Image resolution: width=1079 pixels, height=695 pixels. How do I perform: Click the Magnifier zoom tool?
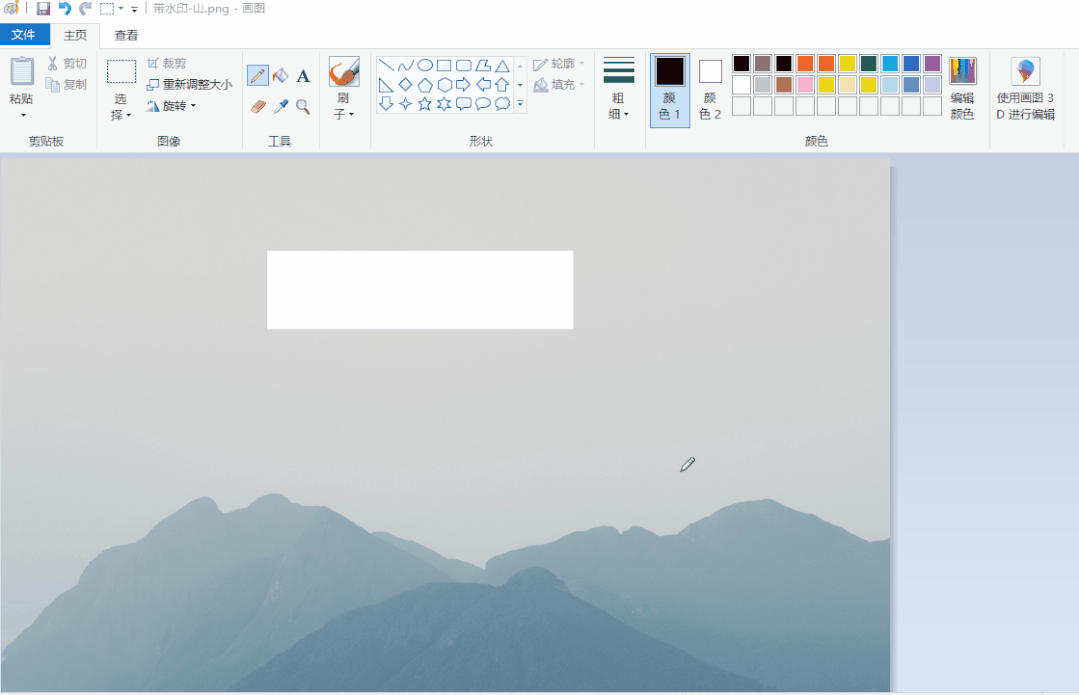pyautogui.click(x=303, y=106)
